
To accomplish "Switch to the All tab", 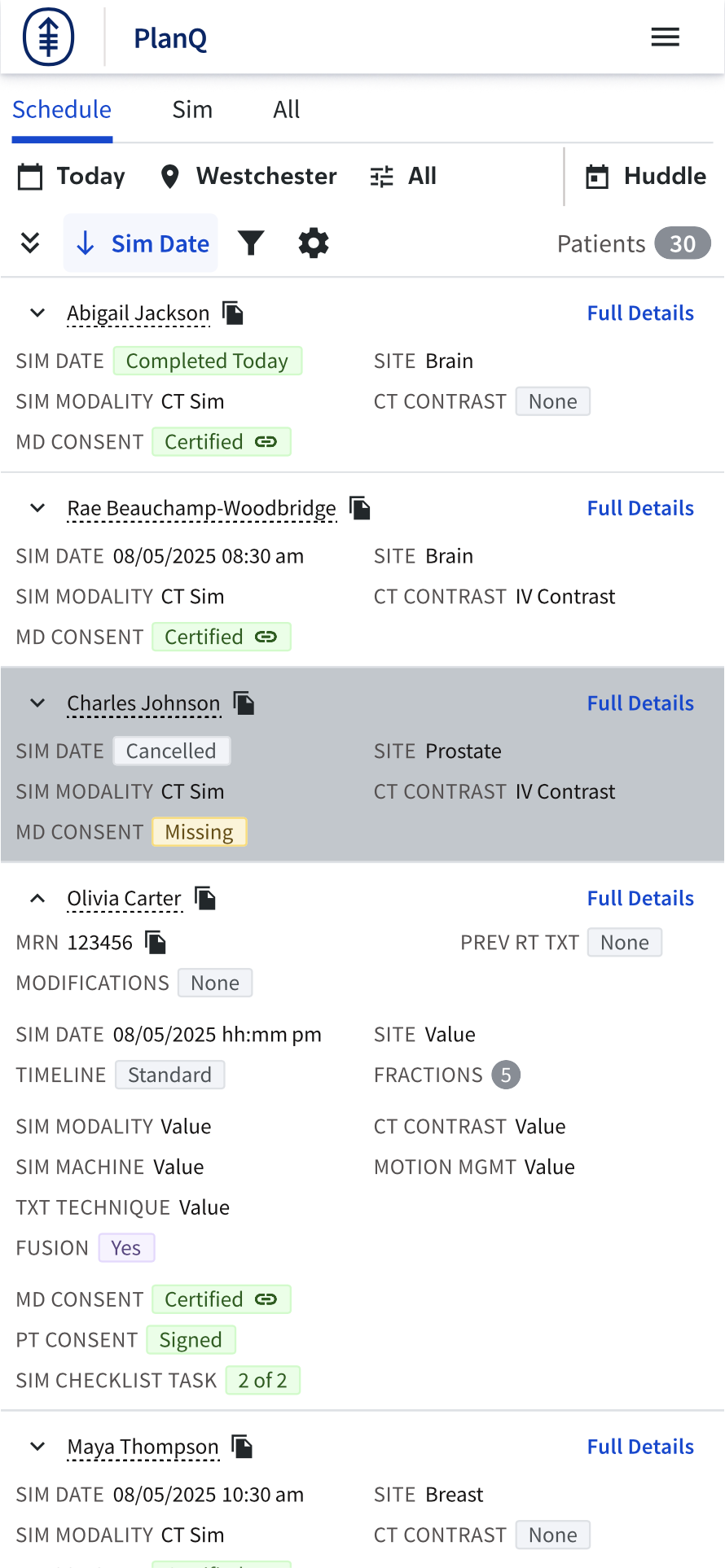I will pyautogui.click(x=286, y=110).
